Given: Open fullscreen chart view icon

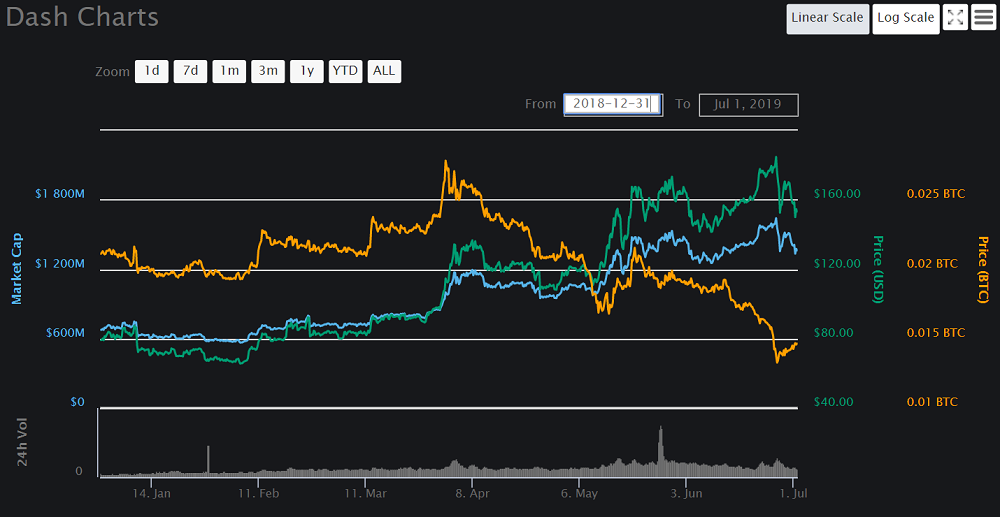Looking at the screenshot, I should (x=955, y=17).
